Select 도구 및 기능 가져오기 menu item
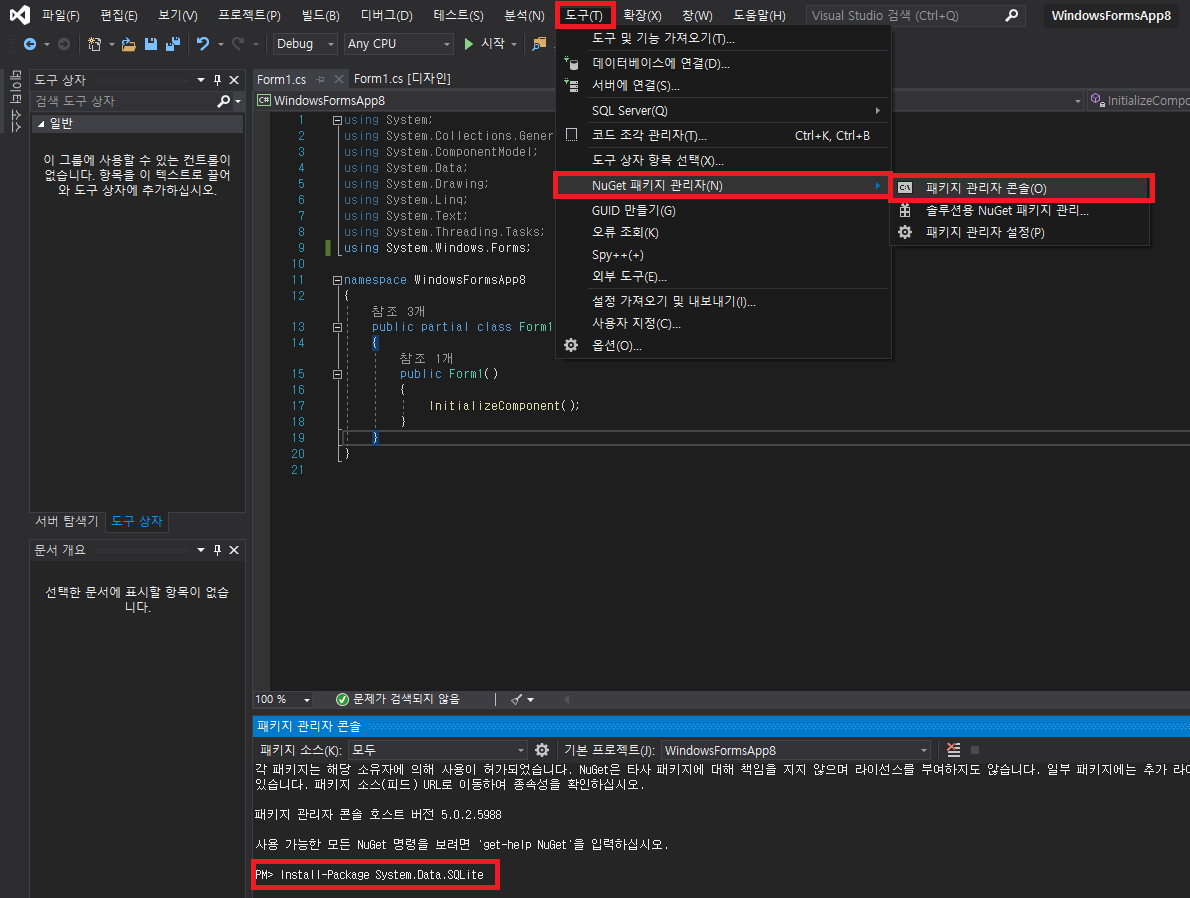 click(723, 38)
